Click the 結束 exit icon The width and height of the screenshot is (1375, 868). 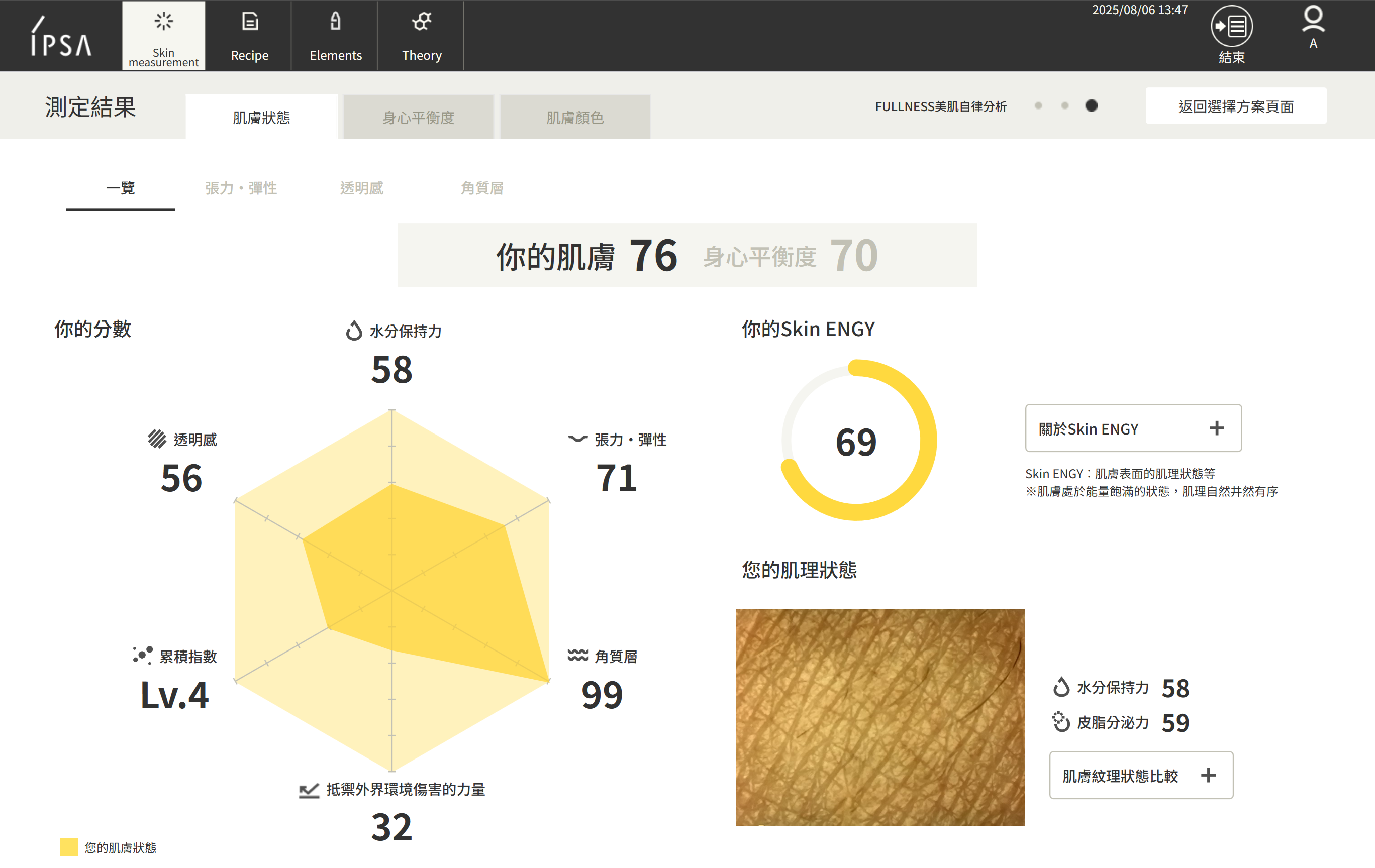coord(1231,27)
